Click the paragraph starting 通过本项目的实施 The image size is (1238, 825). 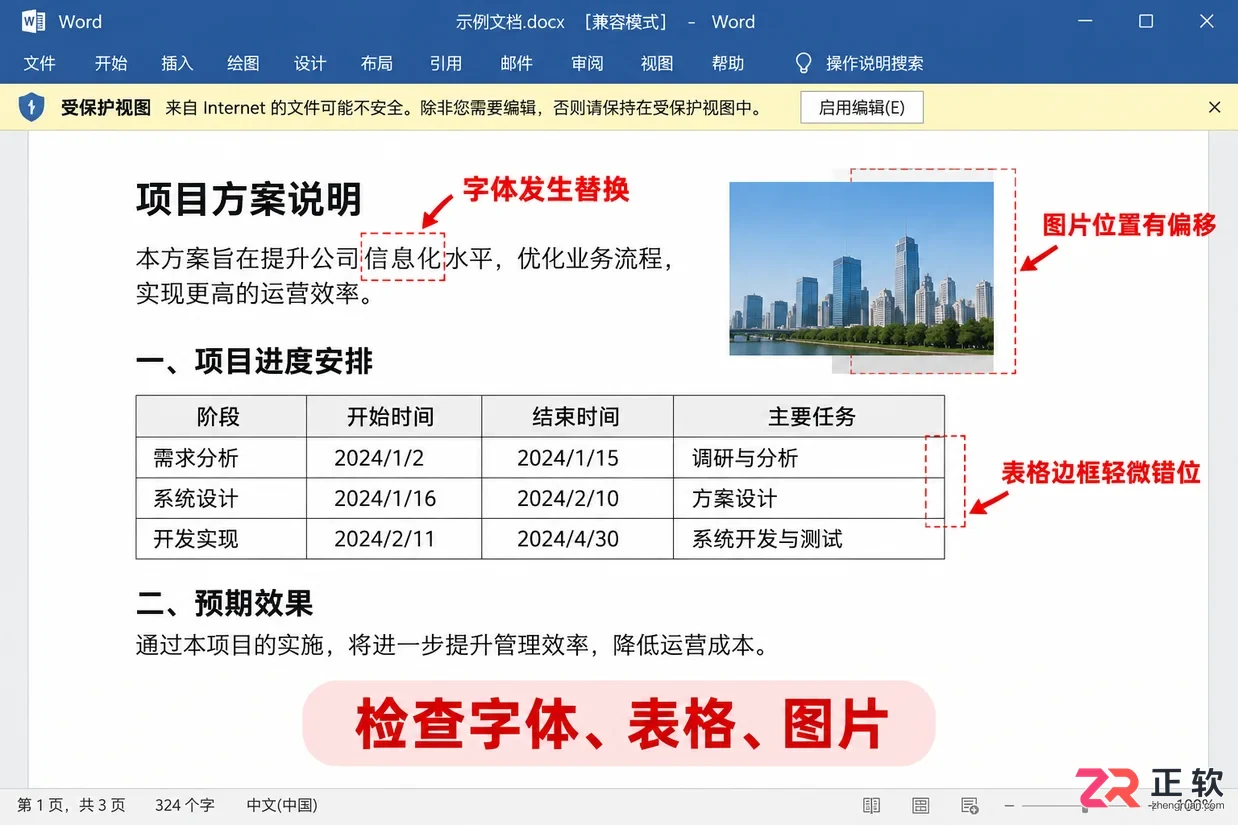pyautogui.click(x=452, y=645)
